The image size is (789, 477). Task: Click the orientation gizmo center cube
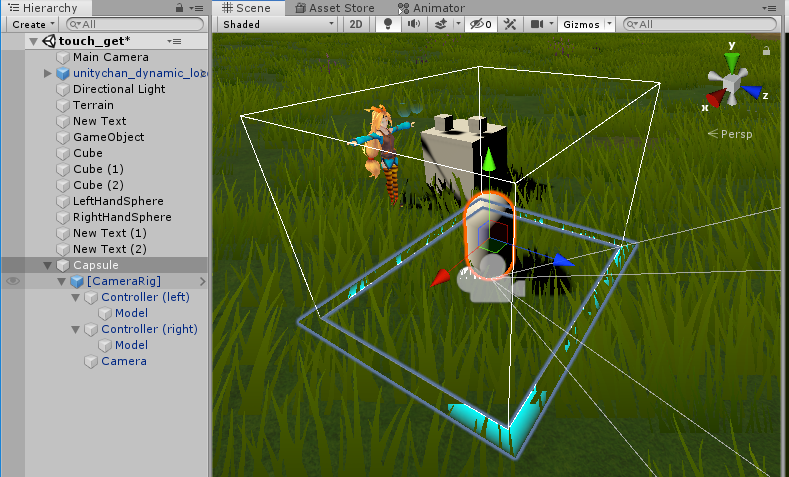pyautogui.click(x=732, y=83)
